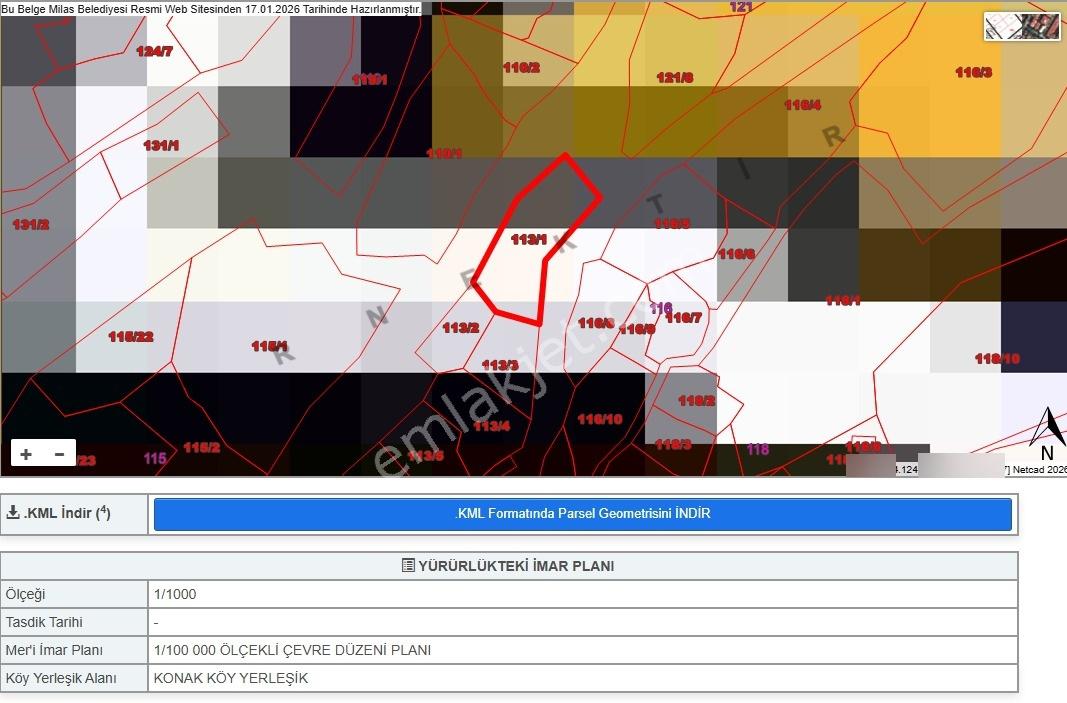Viewport: 1067px width, 703px height.
Task: Click parcel label 116/10 on the map
Action: [x=600, y=419]
